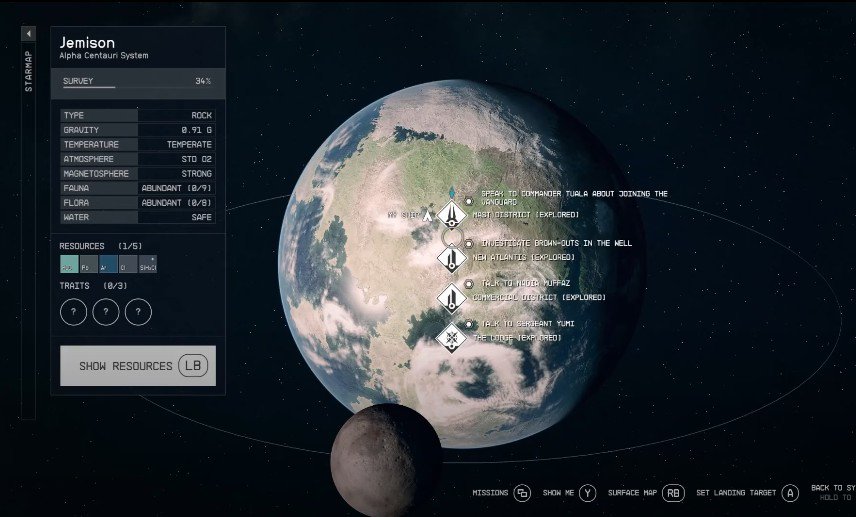The image size is (856, 517).
Task: Click 'New Atlantis [Explored]' label
Action: [524, 258]
